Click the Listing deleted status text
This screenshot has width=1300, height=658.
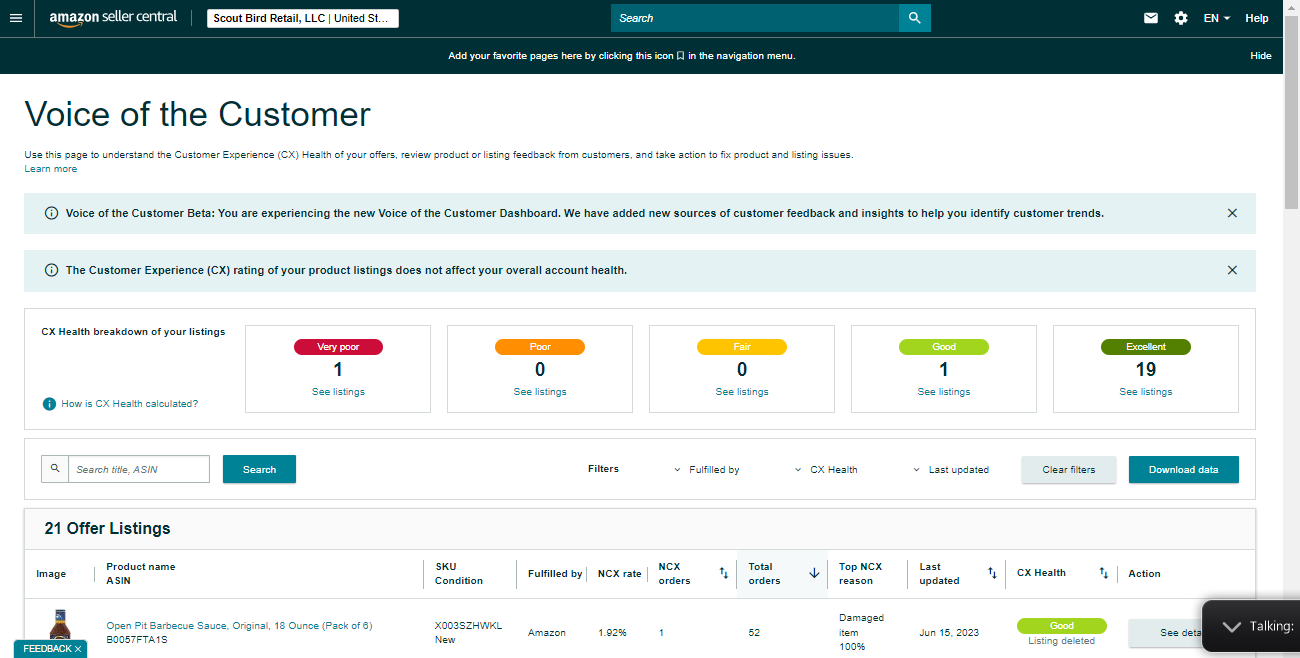click(x=1062, y=641)
